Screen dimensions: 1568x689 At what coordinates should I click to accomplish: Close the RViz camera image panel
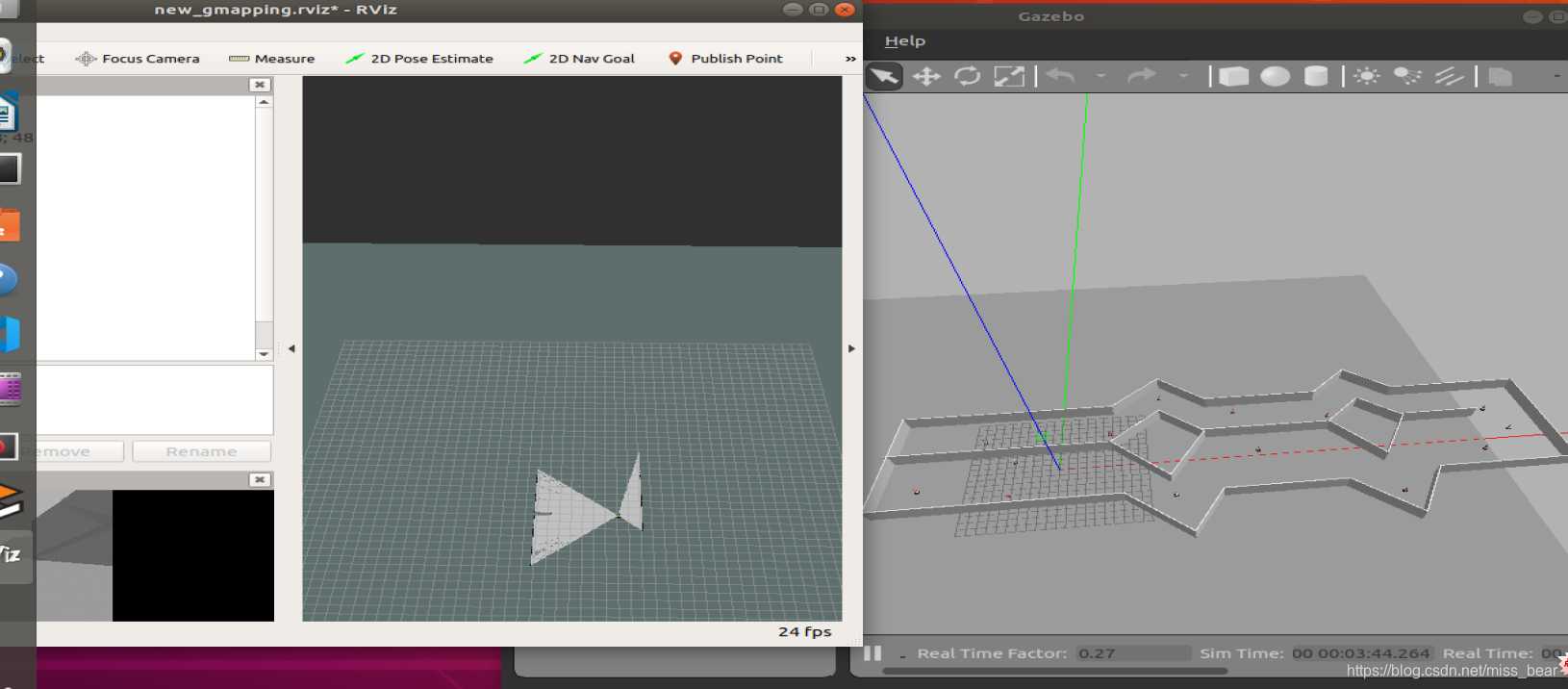pos(260,479)
